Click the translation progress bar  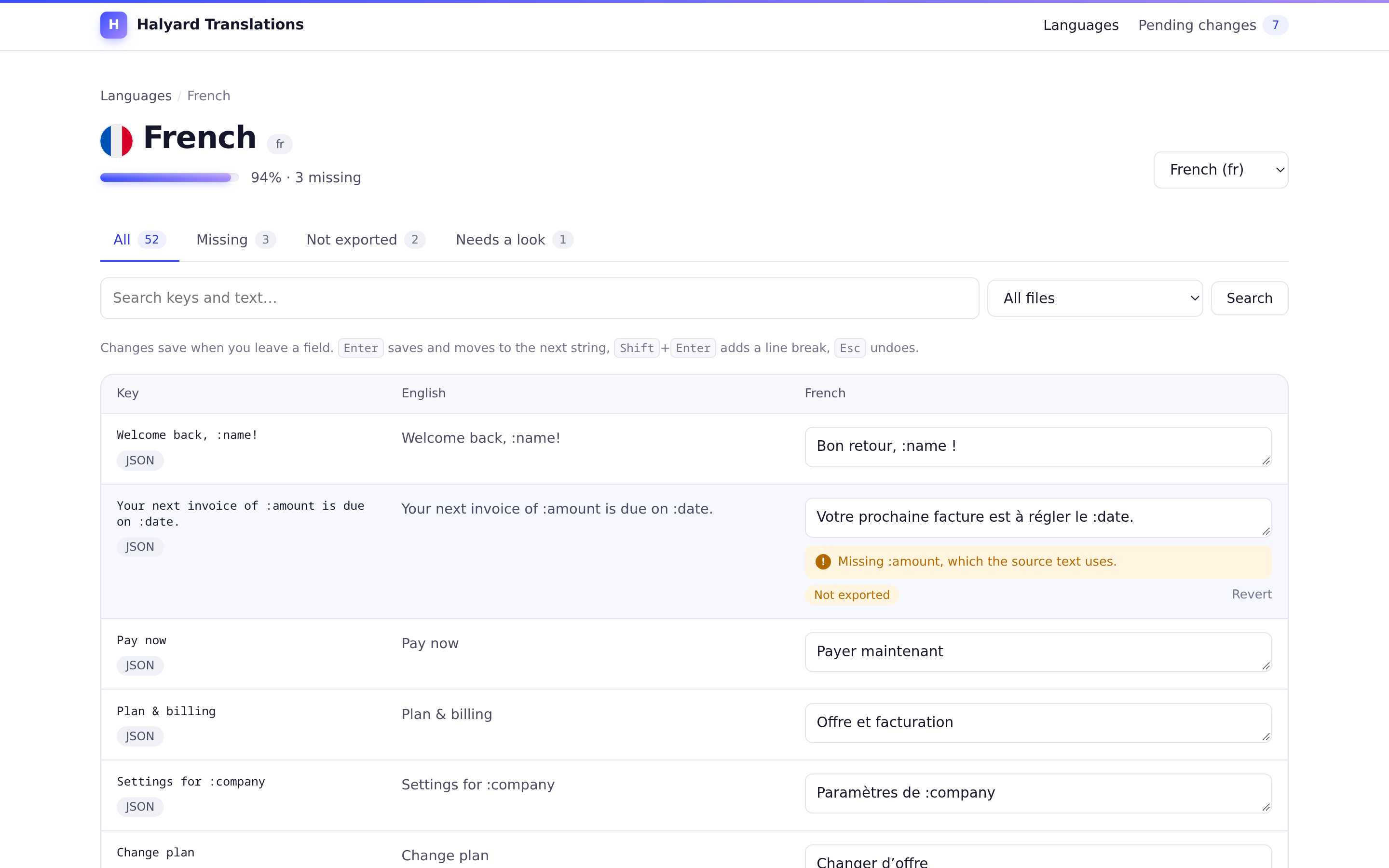tap(169, 178)
